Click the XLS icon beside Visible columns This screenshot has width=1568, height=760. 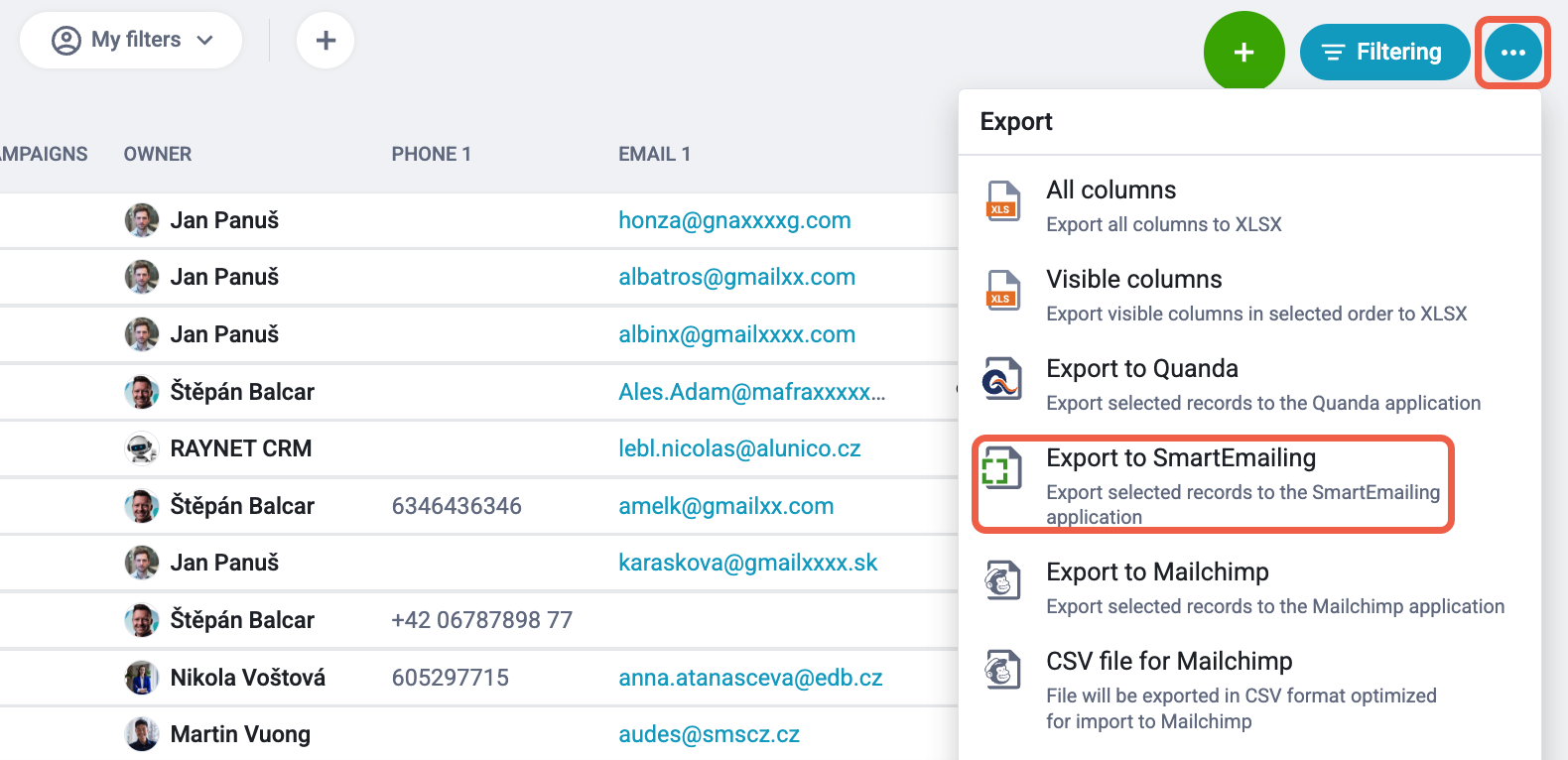coord(1002,291)
